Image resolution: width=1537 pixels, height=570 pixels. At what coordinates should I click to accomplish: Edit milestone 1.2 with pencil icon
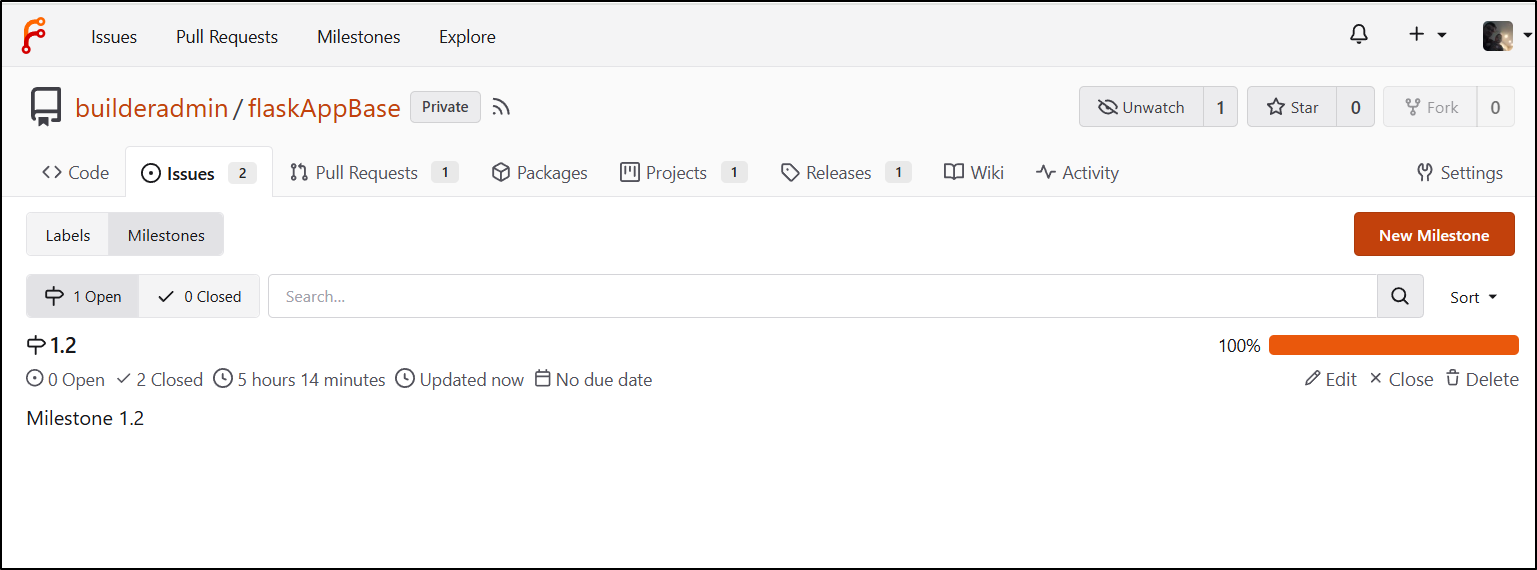pyautogui.click(x=1331, y=379)
